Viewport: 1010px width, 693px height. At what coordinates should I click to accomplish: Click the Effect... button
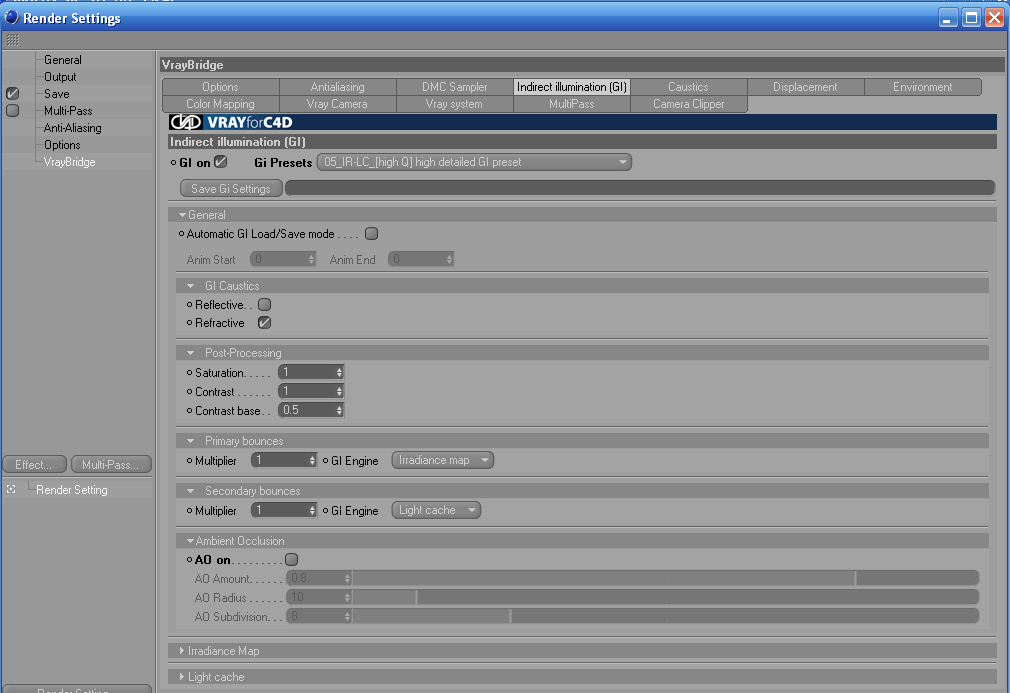[35, 464]
